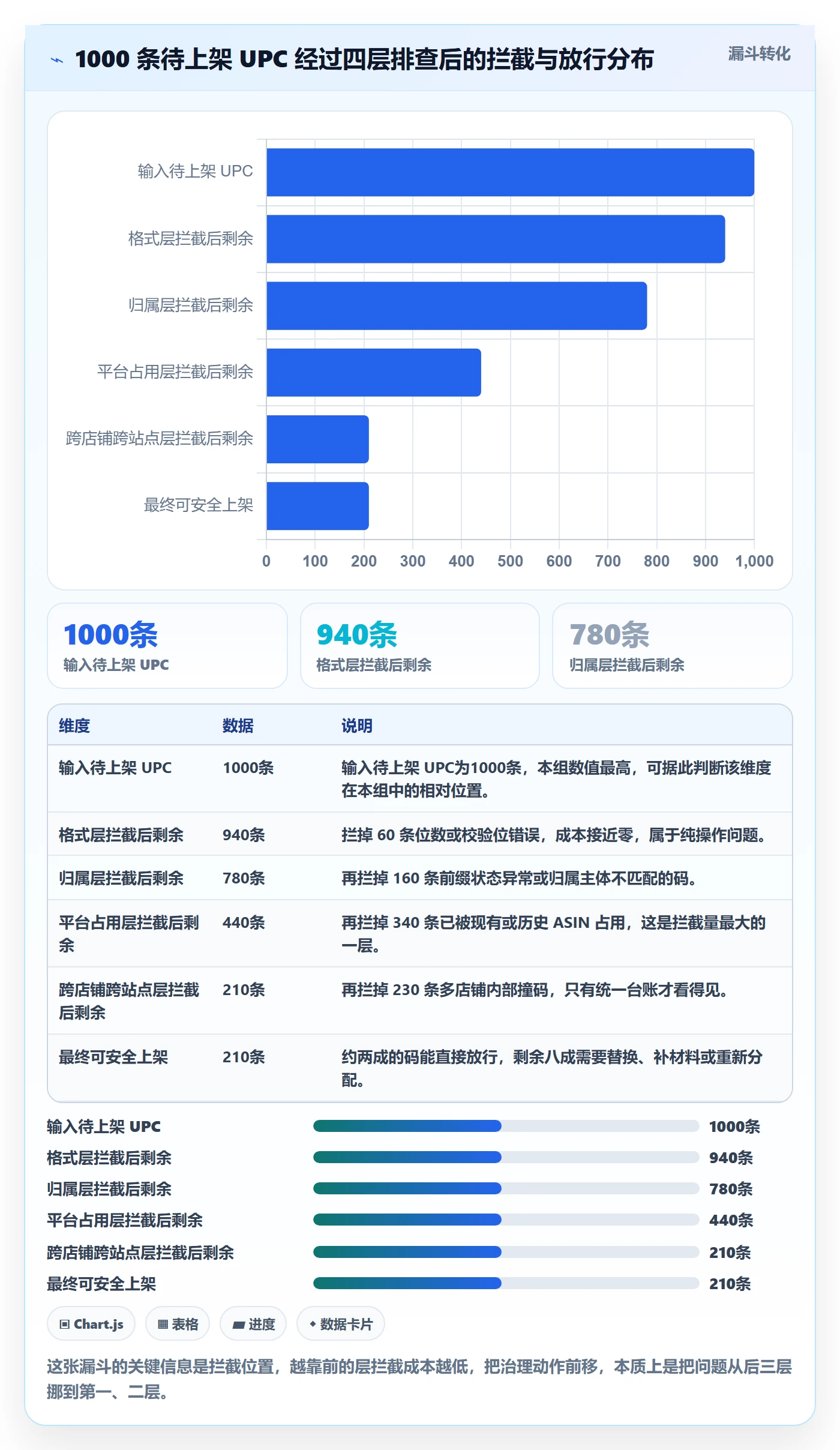Click the 最终可安全上架 table row label
Screen dimensions: 840x1450
coord(113,1057)
